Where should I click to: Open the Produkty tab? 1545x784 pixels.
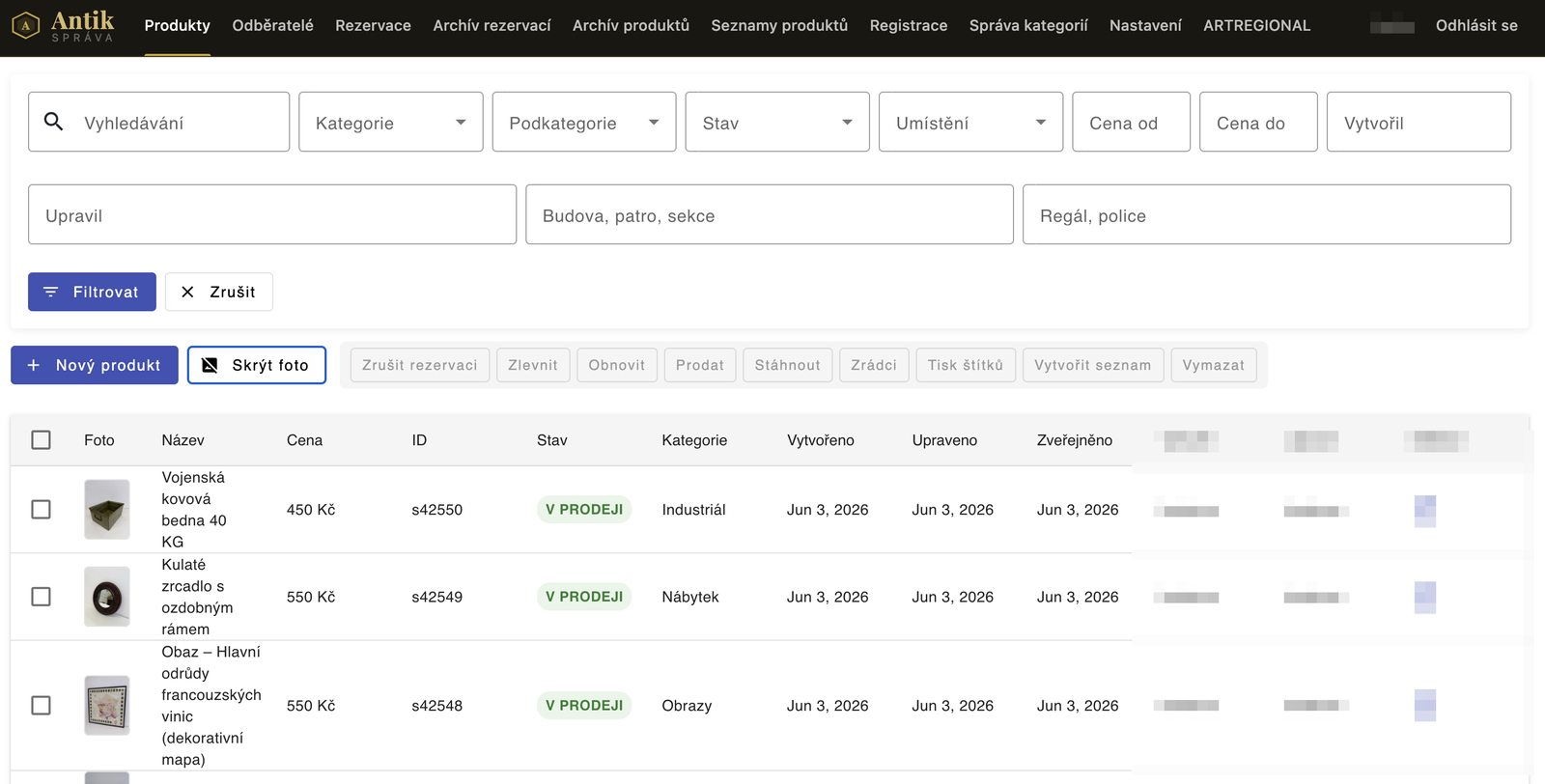(x=178, y=26)
